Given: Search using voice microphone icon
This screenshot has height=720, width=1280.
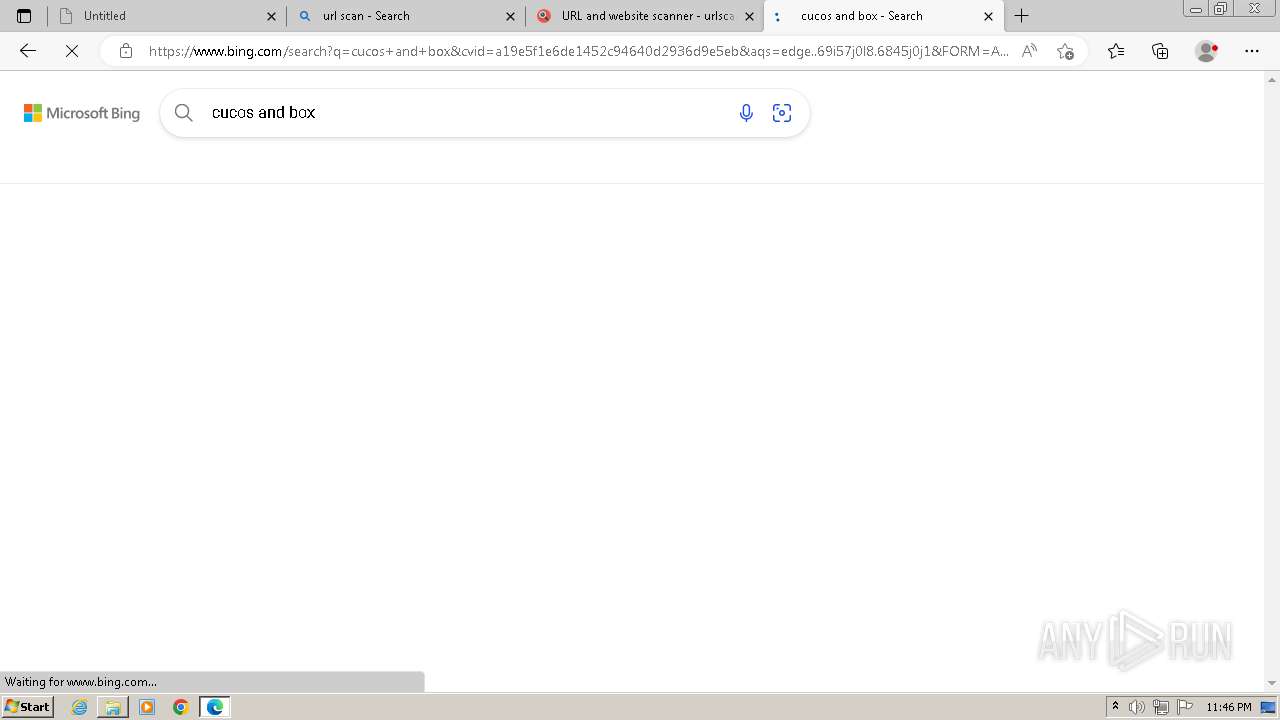Looking at the screenshot, I should pos(746,113).
